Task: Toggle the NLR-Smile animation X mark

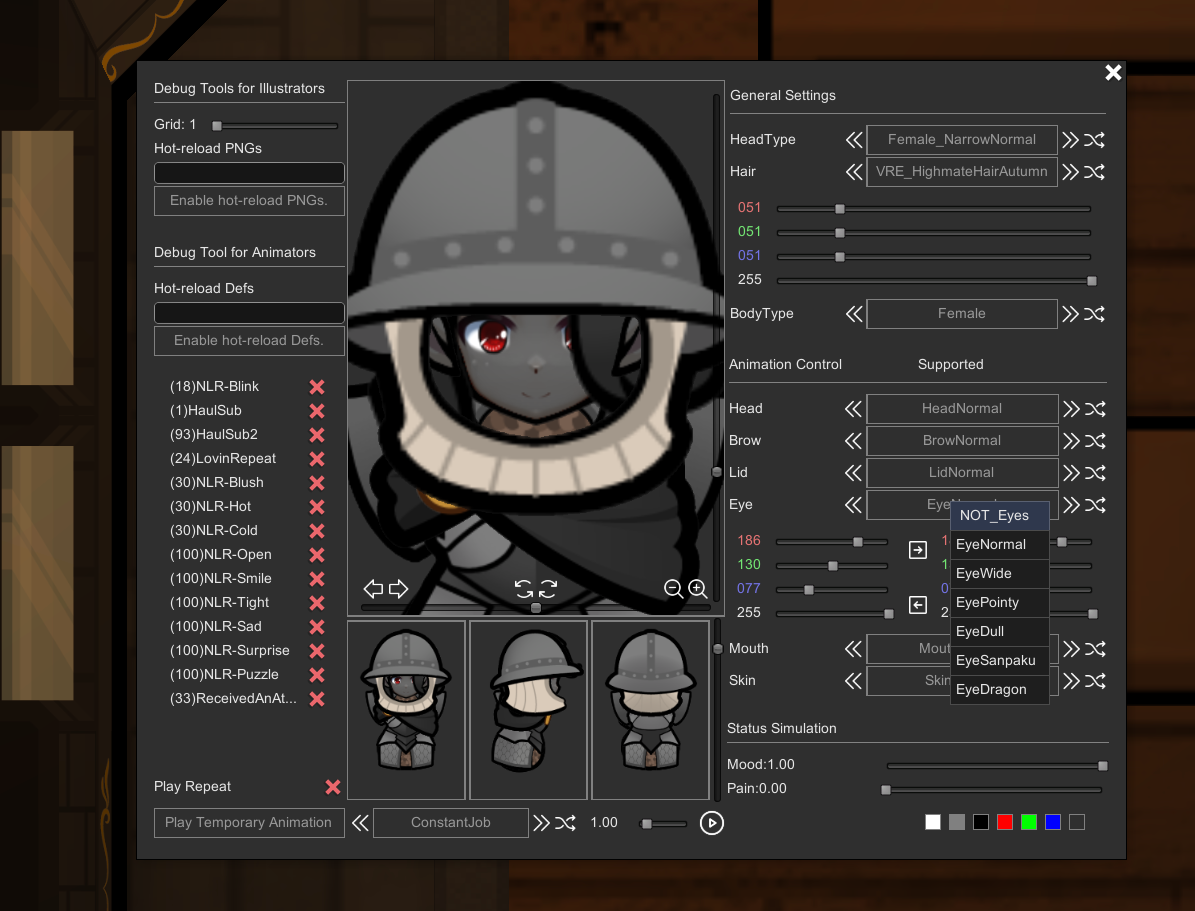Action: coord(317,579)
